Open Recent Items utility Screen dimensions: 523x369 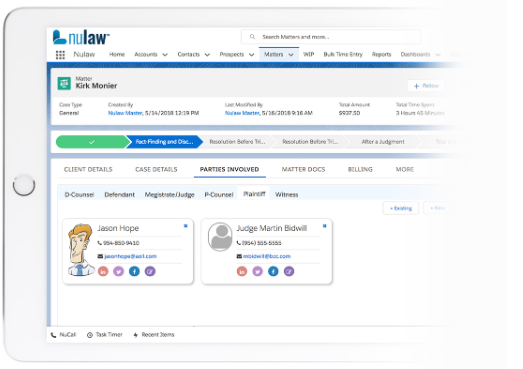pos(154,335)
